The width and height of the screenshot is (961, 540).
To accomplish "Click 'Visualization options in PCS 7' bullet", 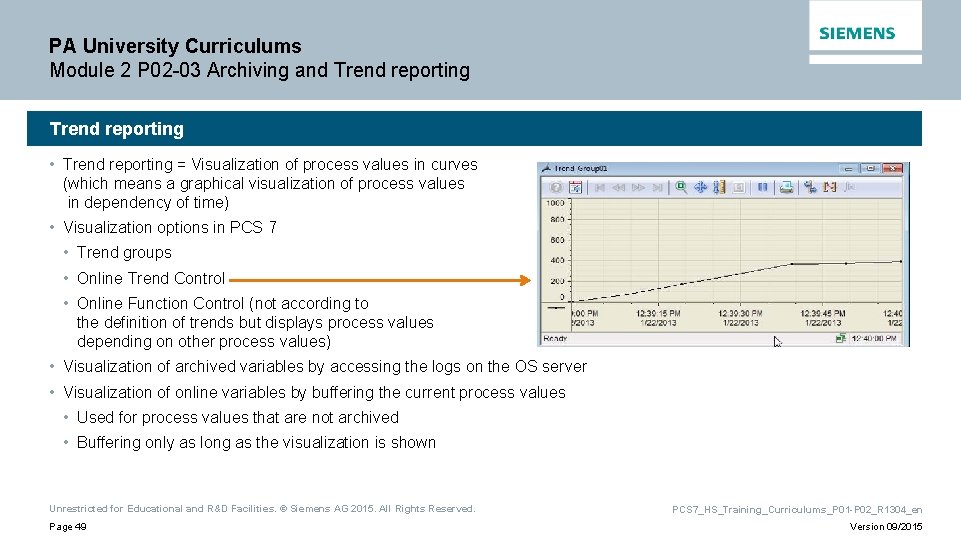I will click(170, 227).
